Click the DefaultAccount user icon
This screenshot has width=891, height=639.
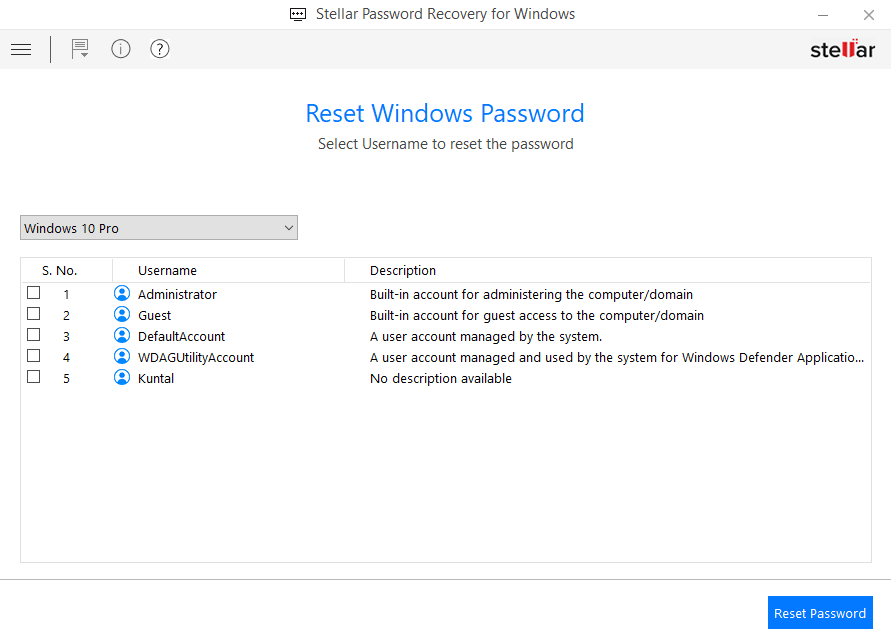pyautogui.click(x=122, y=335)
